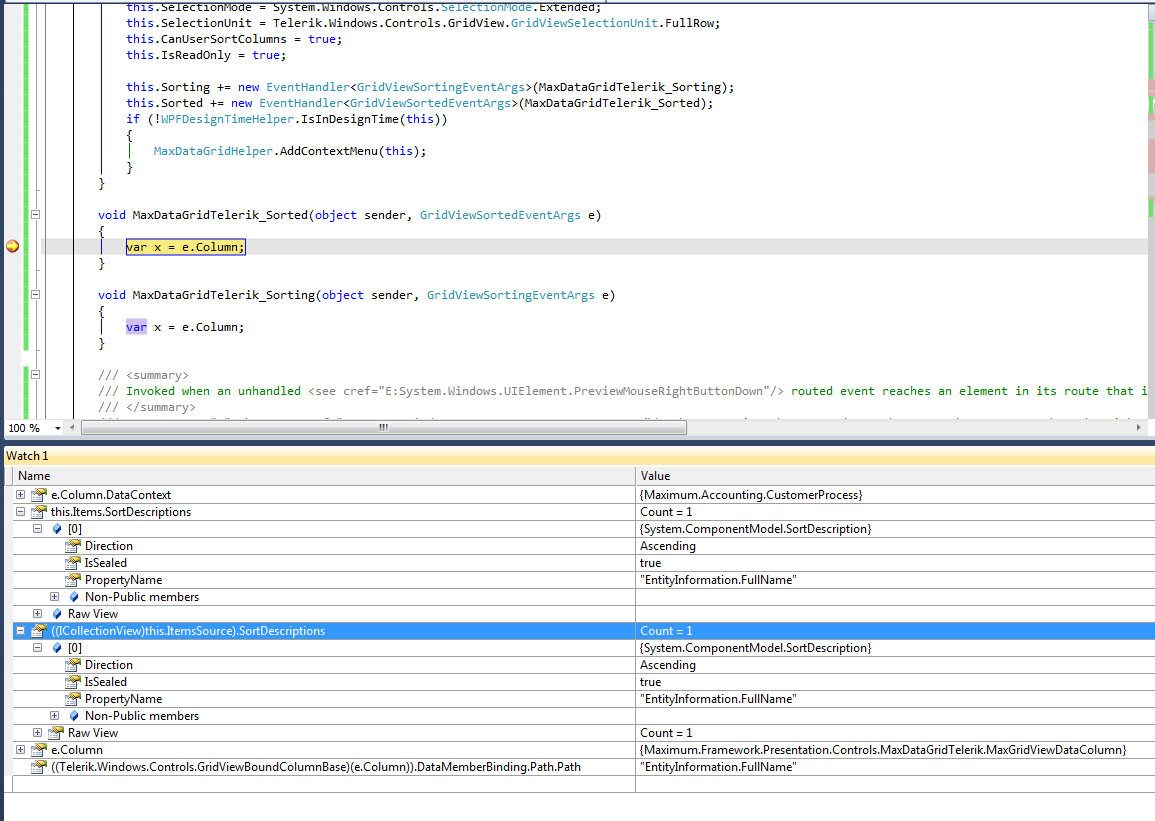
Task: Click the Value column header
Action: tap(895, 476)
